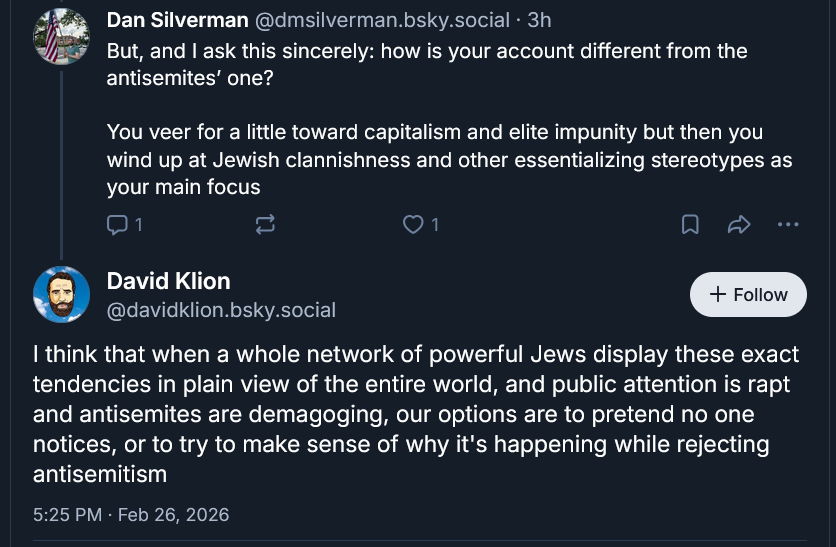Share Dan Silverman's post via arrow icon
The height and width of the screenshot is (547, 836).
tap(739, 225)
